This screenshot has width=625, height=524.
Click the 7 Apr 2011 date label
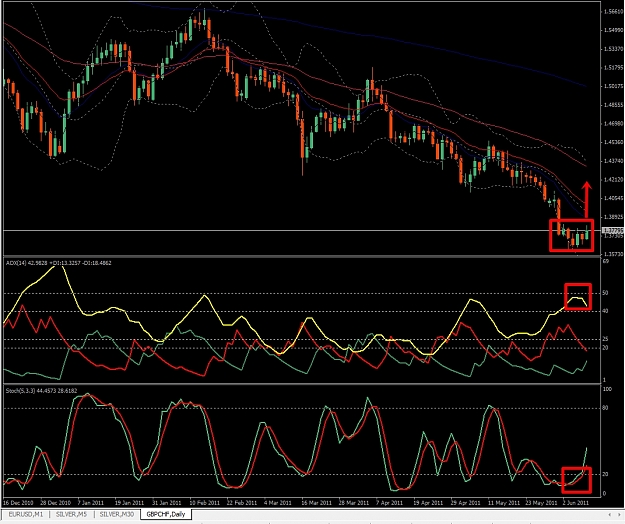coord(390,503)
